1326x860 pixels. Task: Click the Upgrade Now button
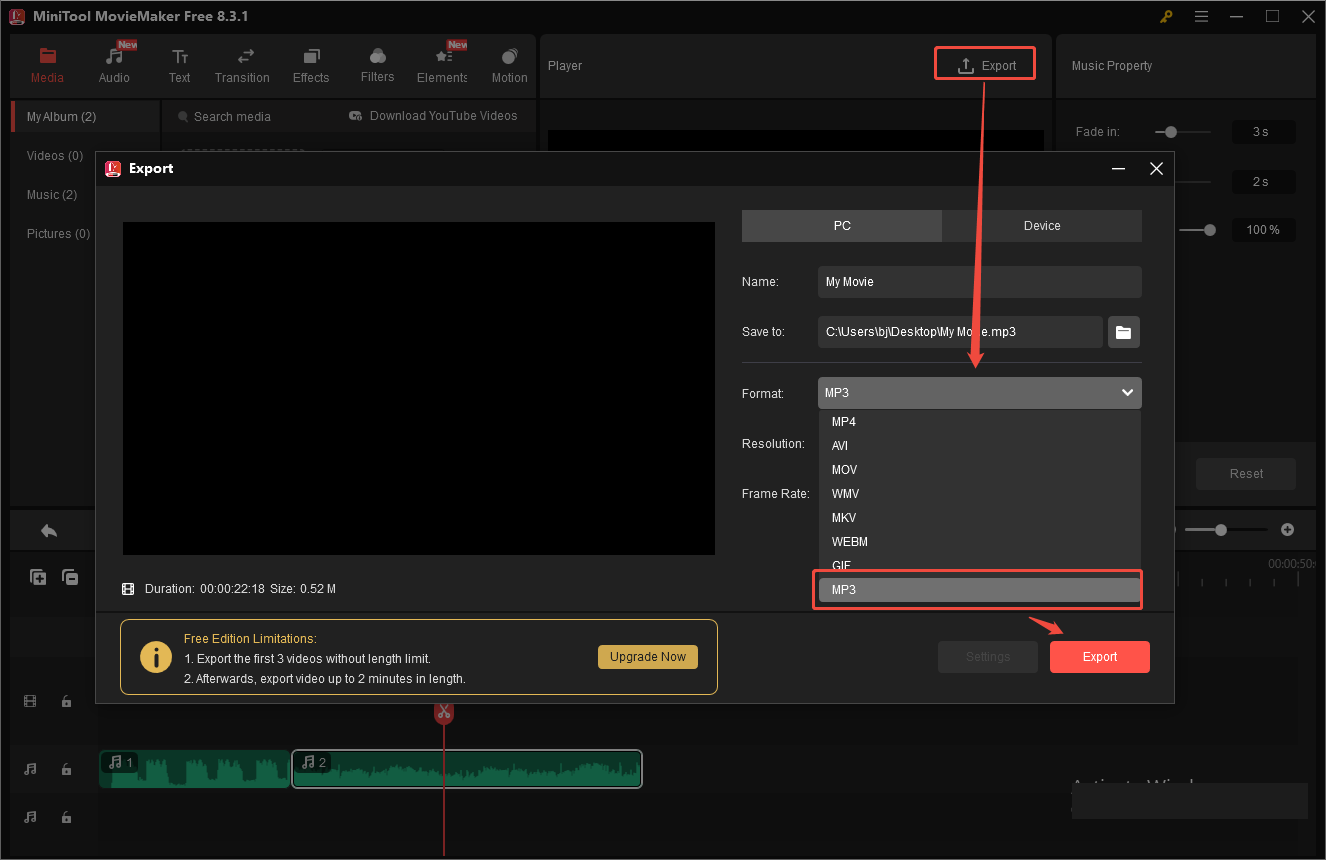tap(647, 657)
